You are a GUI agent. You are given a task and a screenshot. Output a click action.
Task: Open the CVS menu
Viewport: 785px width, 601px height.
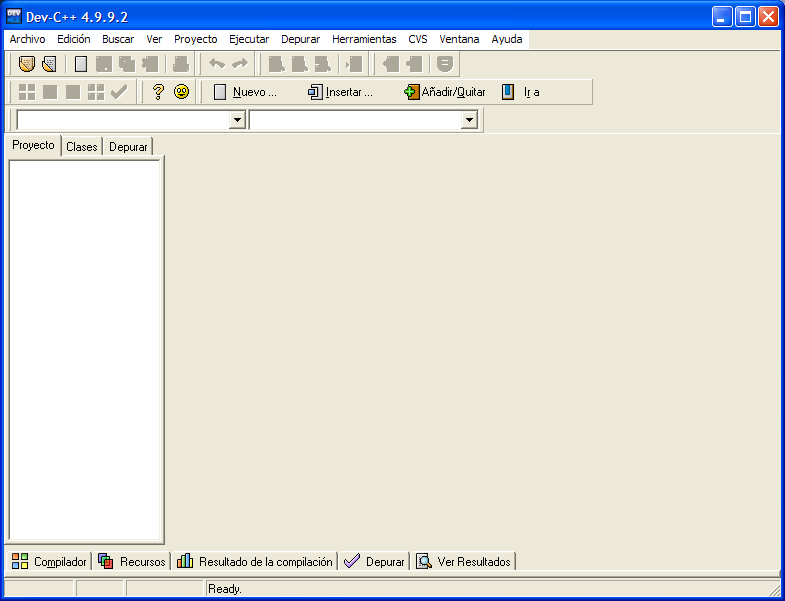pyautogui.click(x=418, y=39)
